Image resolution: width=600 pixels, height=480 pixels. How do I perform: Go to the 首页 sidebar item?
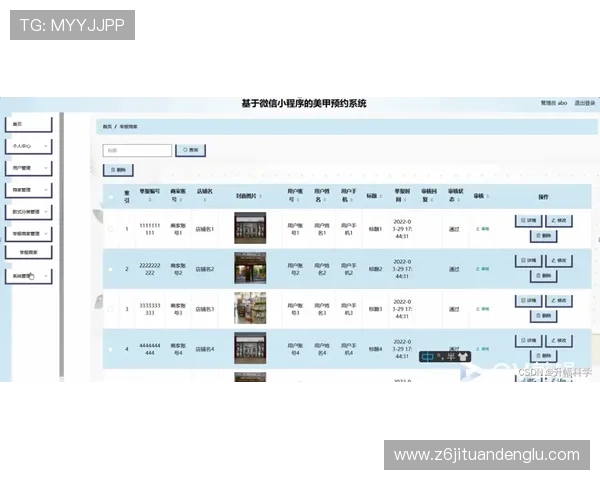coord(29,124)
